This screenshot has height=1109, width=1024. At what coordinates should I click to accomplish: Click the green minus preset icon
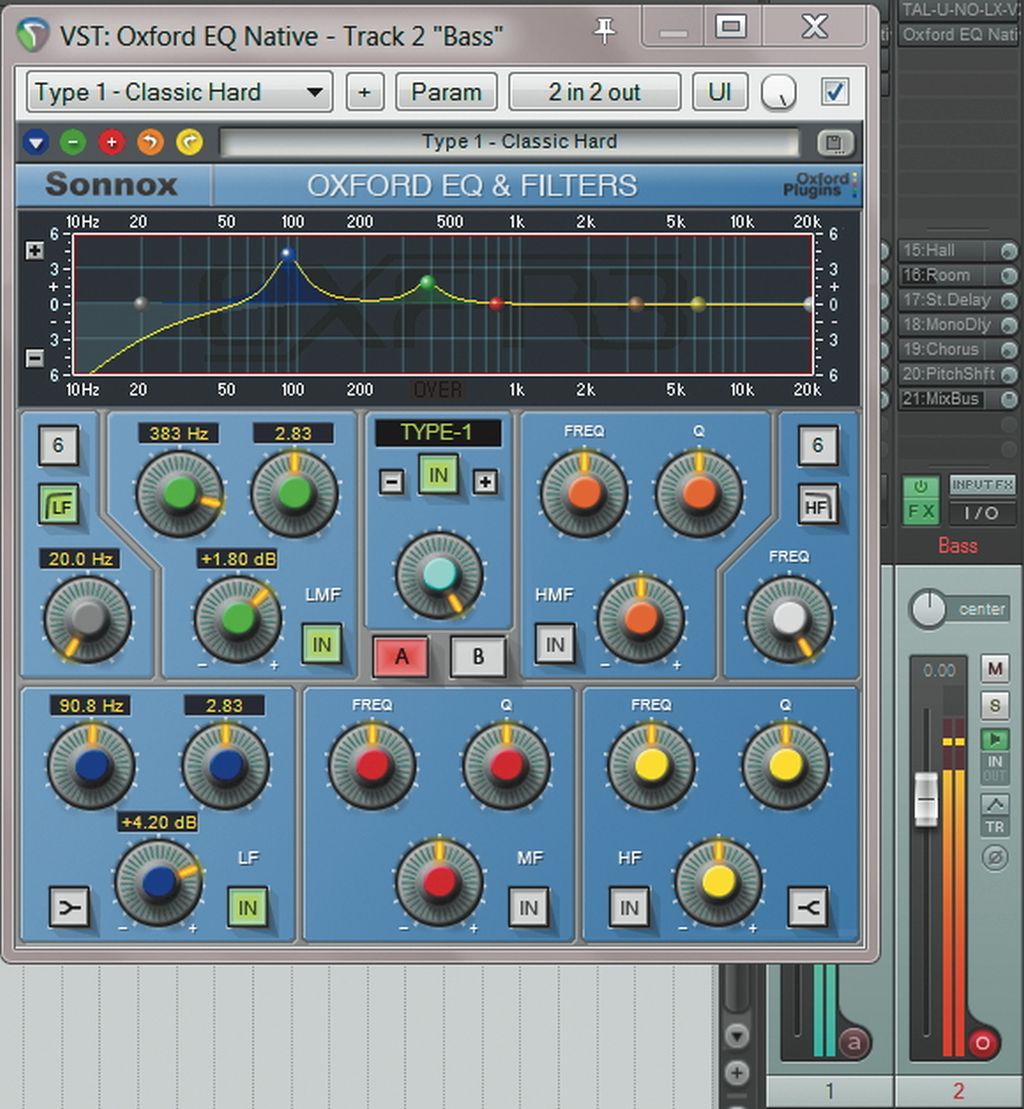coord(73,143)
